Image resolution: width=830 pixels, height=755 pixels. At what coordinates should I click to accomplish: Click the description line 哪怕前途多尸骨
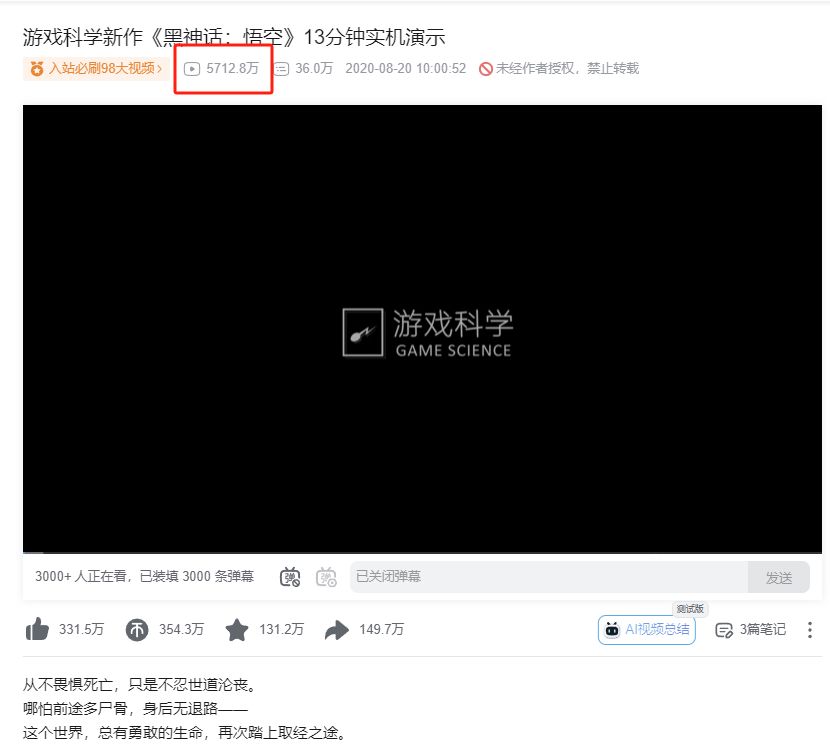click(x=135, y=708)
